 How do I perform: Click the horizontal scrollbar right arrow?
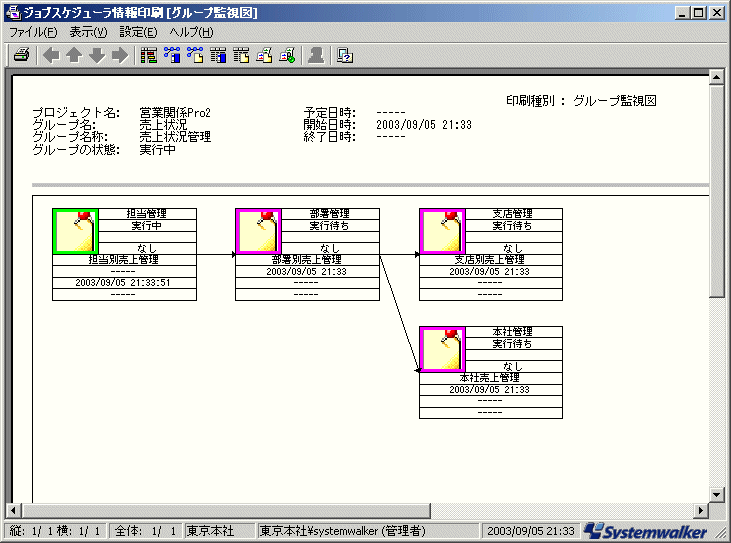(x=700, y=510)
